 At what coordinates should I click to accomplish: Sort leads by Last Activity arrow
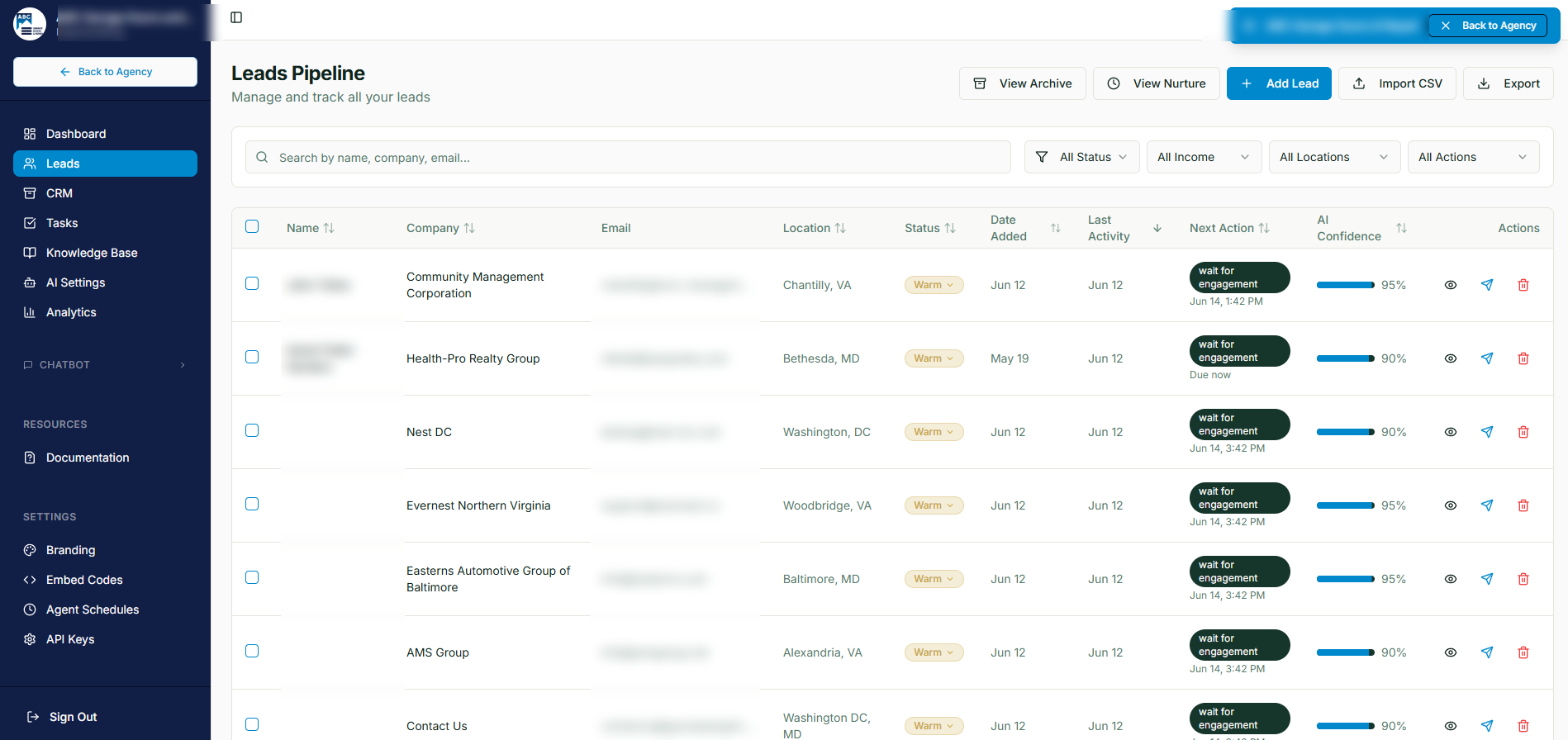[x=1157, y=228]
